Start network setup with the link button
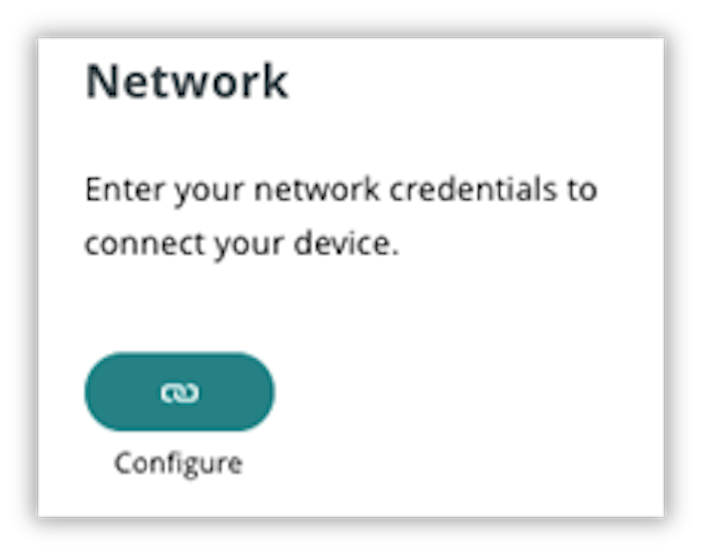Viewport: 702px width, 555px height. 180,392
